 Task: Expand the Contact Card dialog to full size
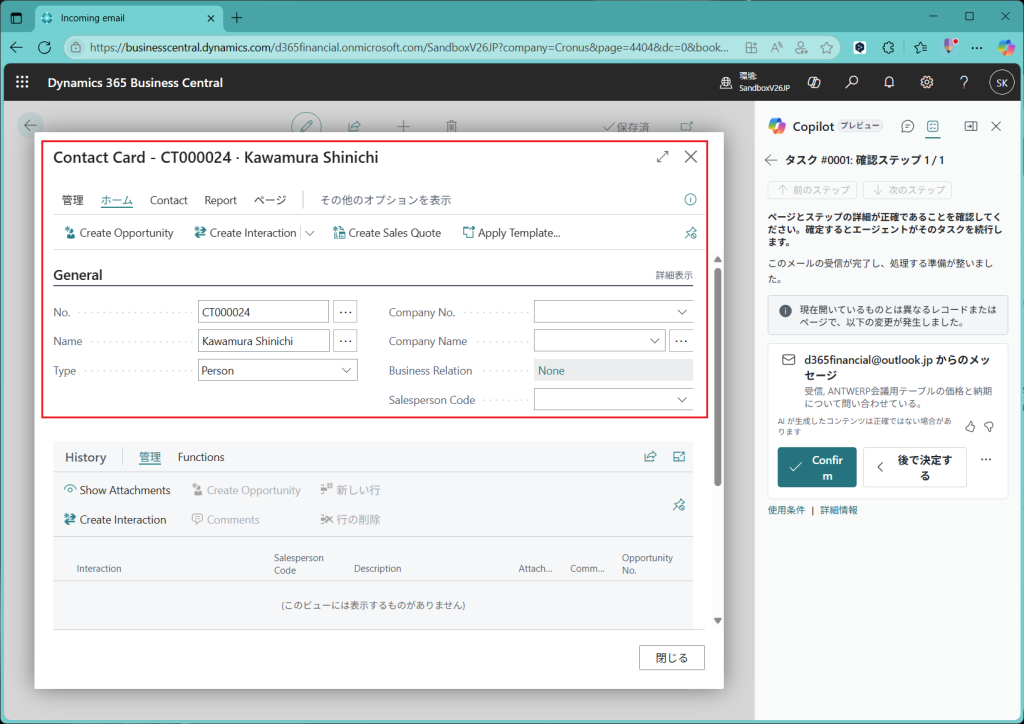pos(662,157)
